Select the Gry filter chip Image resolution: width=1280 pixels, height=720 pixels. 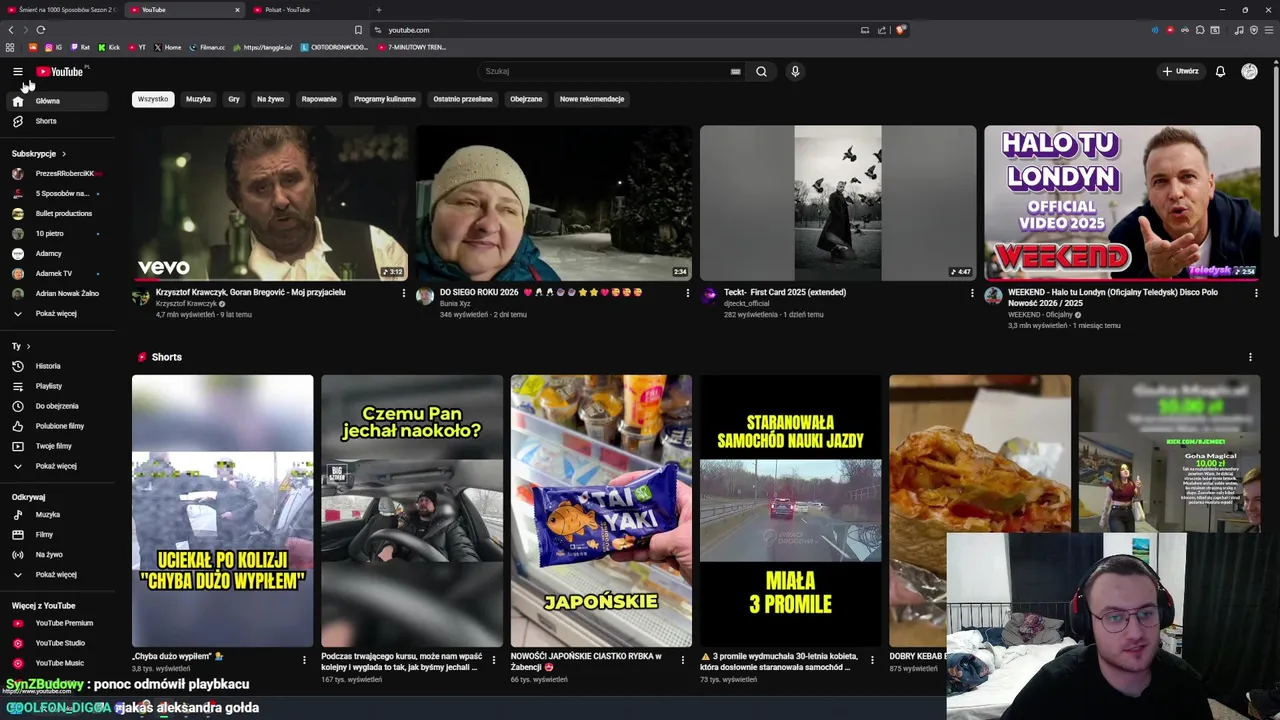click(x=234, y=99)
